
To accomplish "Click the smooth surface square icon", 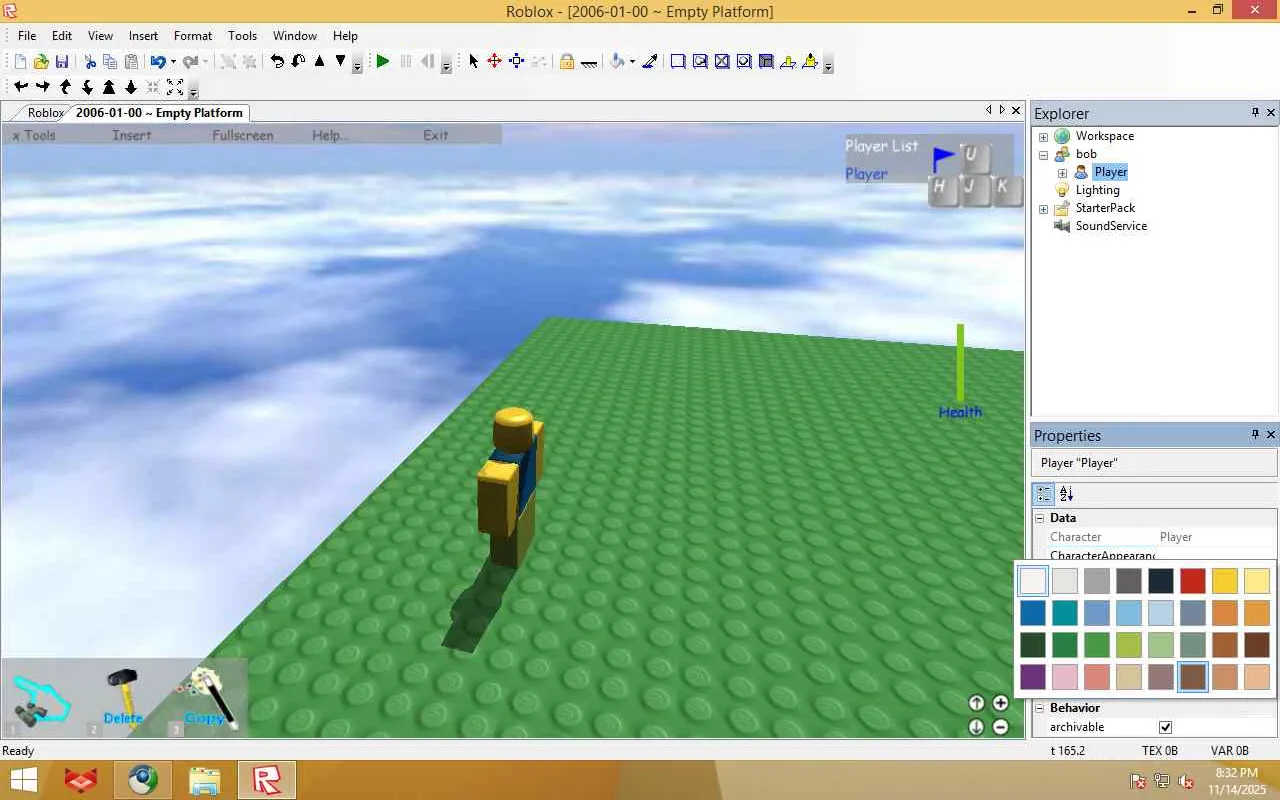I will point(678,62).
